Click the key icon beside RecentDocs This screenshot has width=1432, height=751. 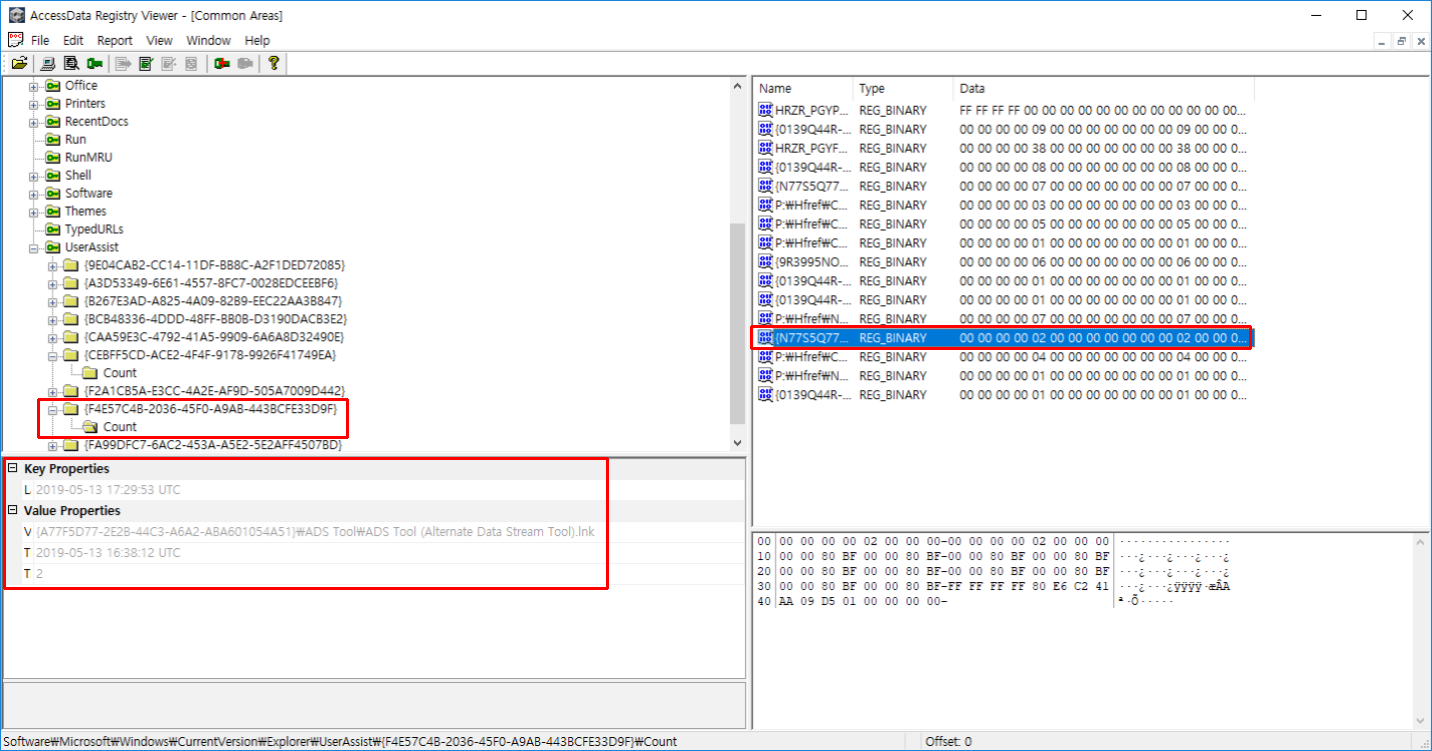pos(53,122)
